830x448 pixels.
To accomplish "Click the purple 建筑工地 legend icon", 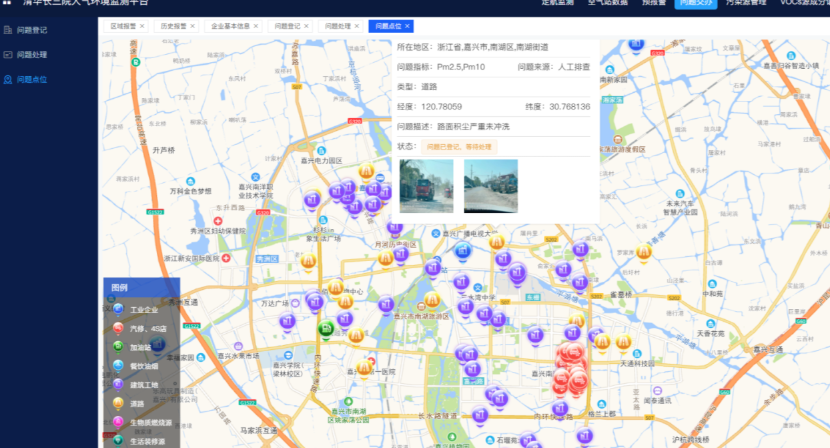I will (x=118, y=384).
